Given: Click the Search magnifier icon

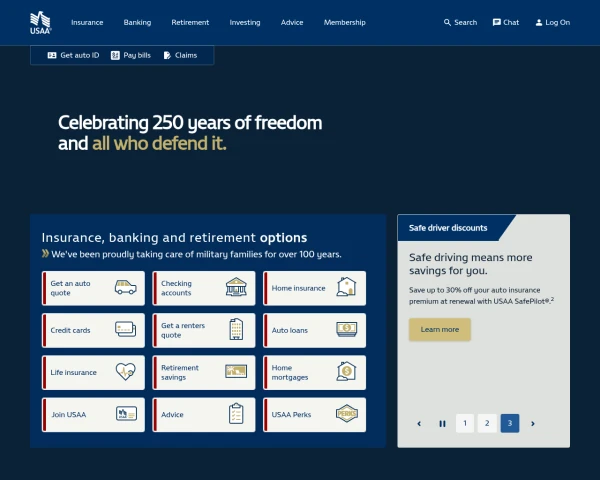Looking at the screenshot, I should click(x=447, y=23).
